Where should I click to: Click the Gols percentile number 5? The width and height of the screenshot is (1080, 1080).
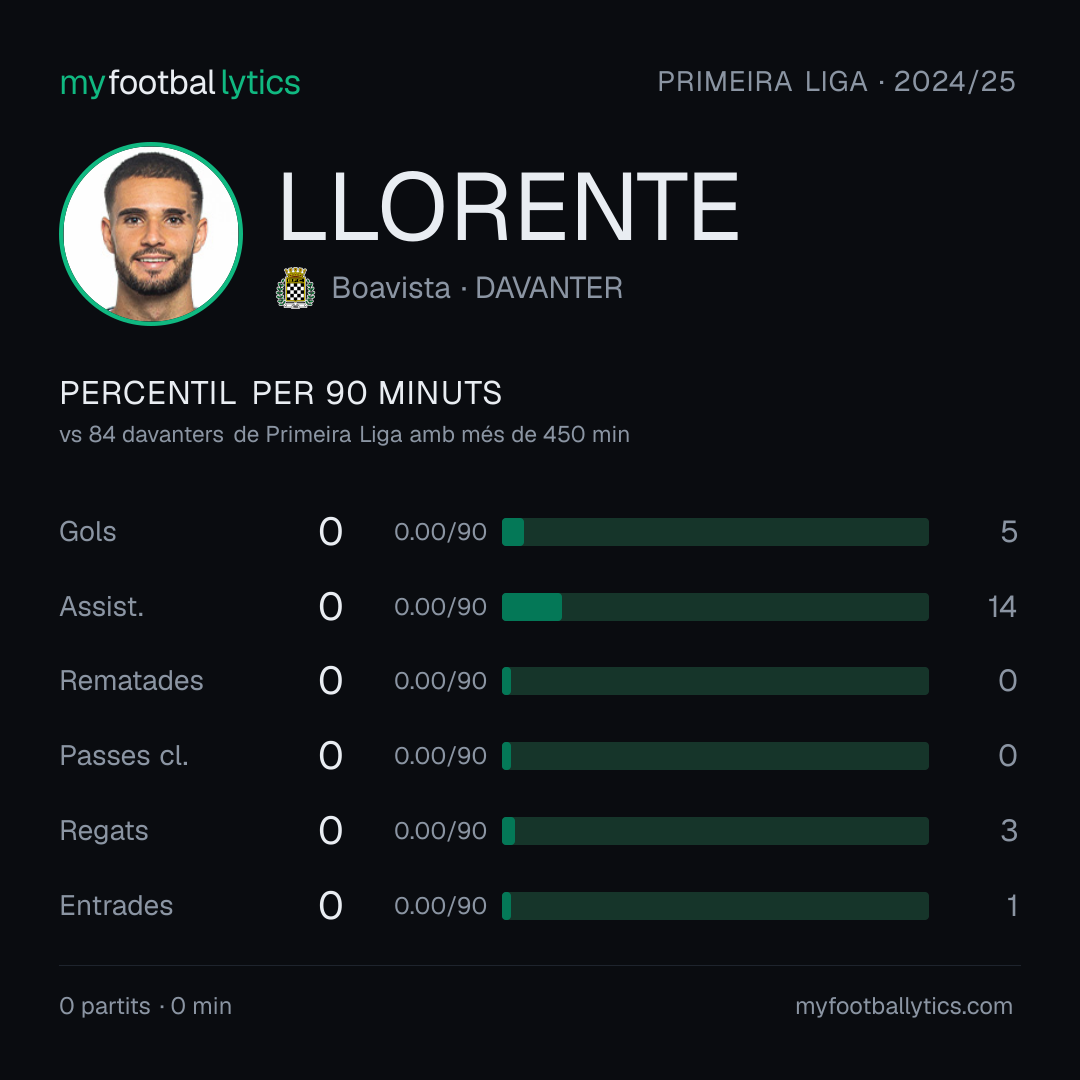tap(1009, 532)
